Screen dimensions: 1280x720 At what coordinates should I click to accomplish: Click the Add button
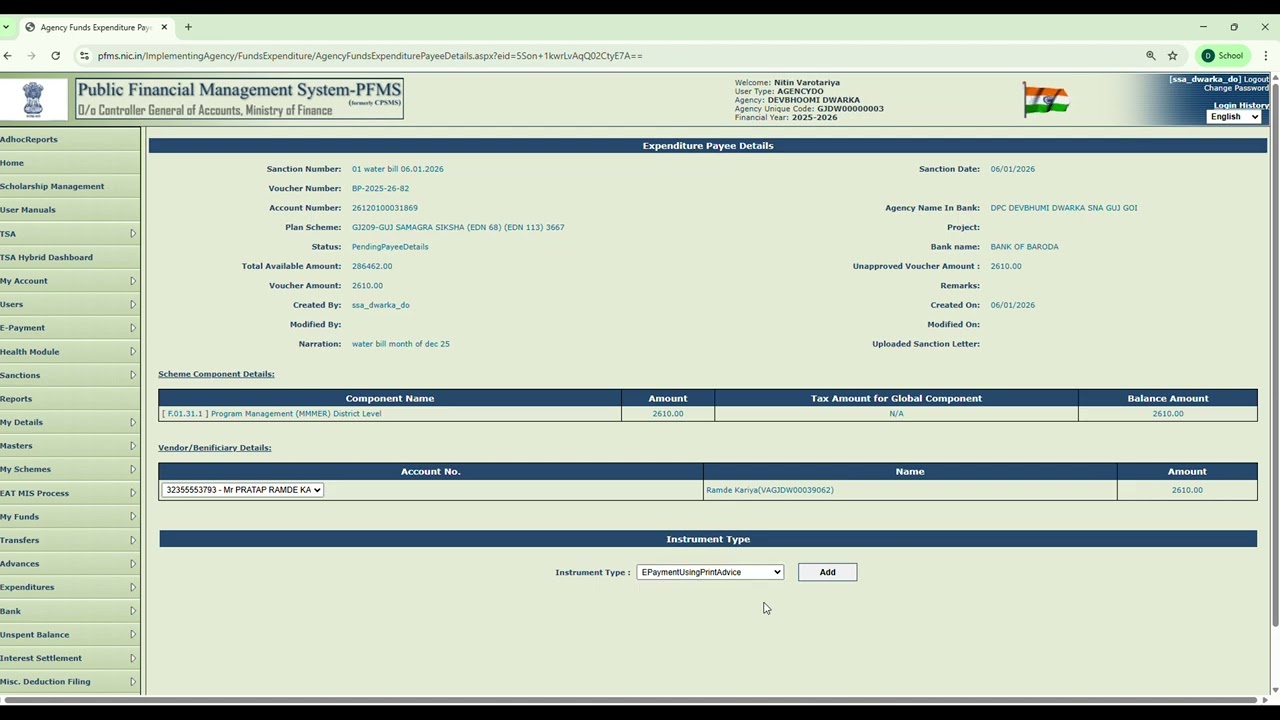(827, 572)
